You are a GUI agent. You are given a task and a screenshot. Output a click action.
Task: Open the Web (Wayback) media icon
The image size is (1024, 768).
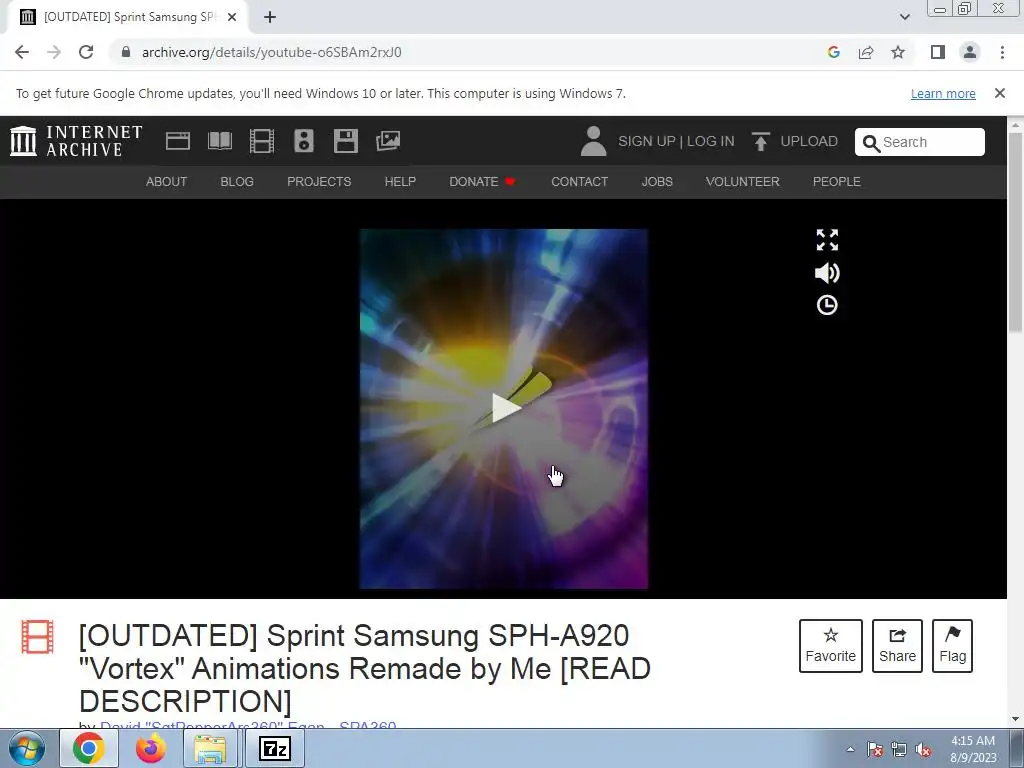point(178,141)
